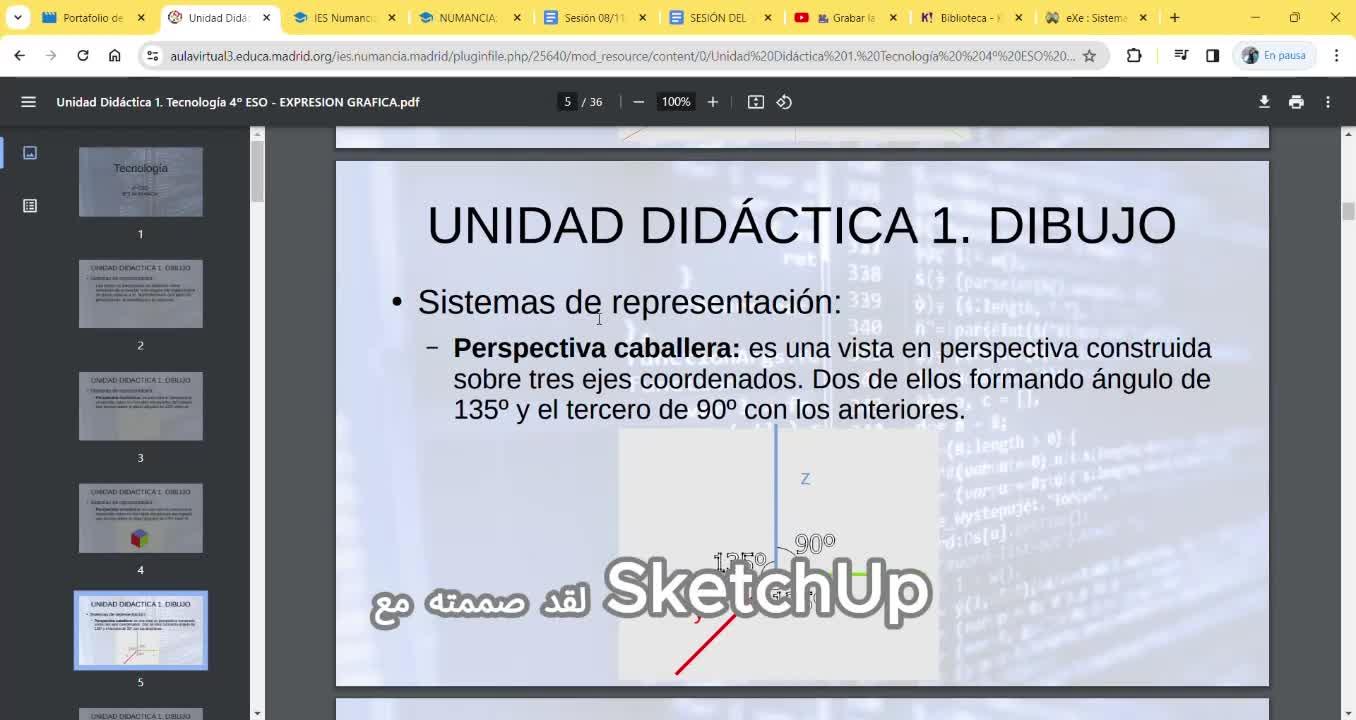Click the thumbnail panel scrollbar thumb
This screenshot has height=720, width=1356.
257,172
